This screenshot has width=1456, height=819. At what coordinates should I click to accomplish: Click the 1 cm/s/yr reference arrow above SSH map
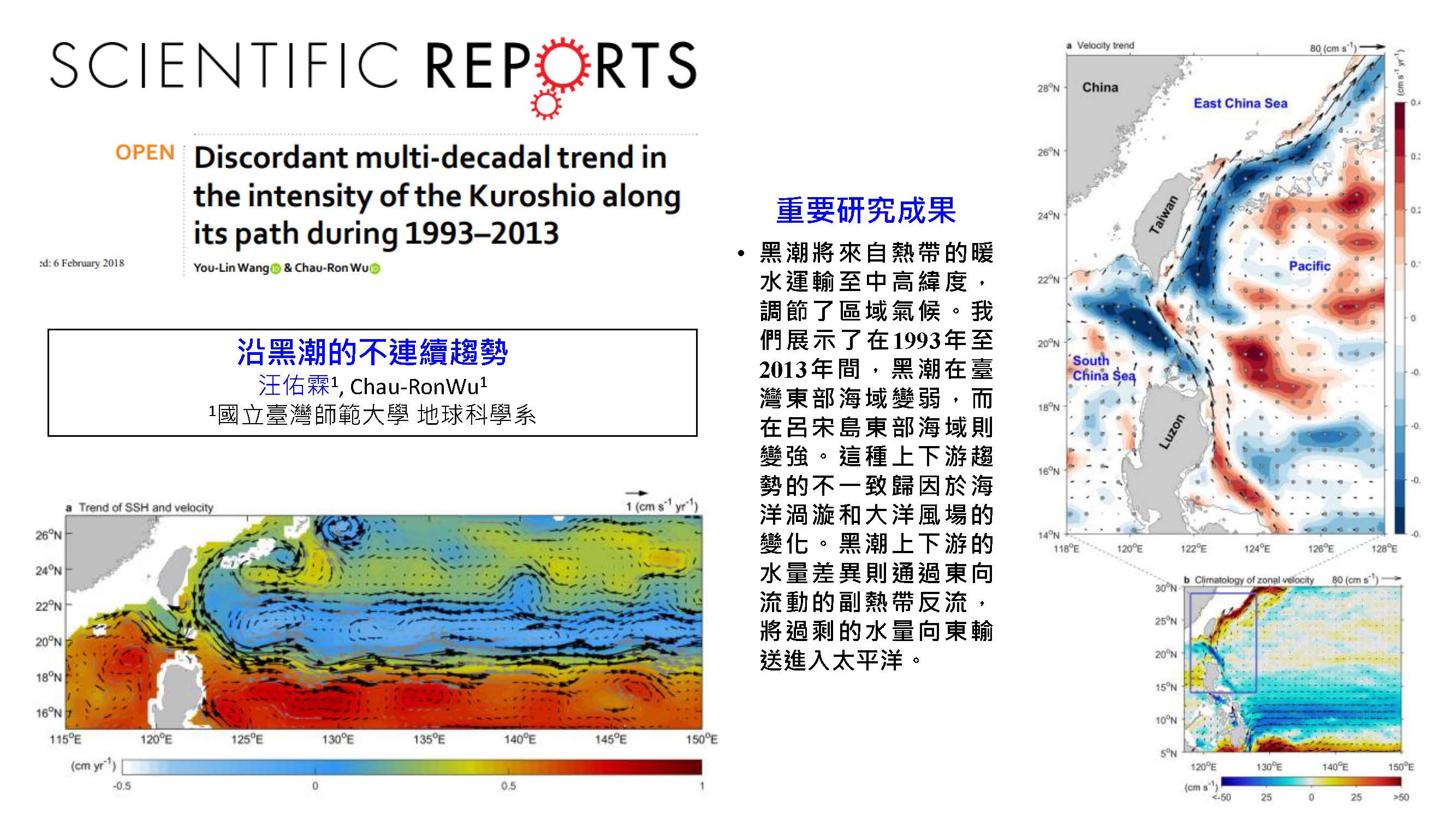(x=636, y=494)
